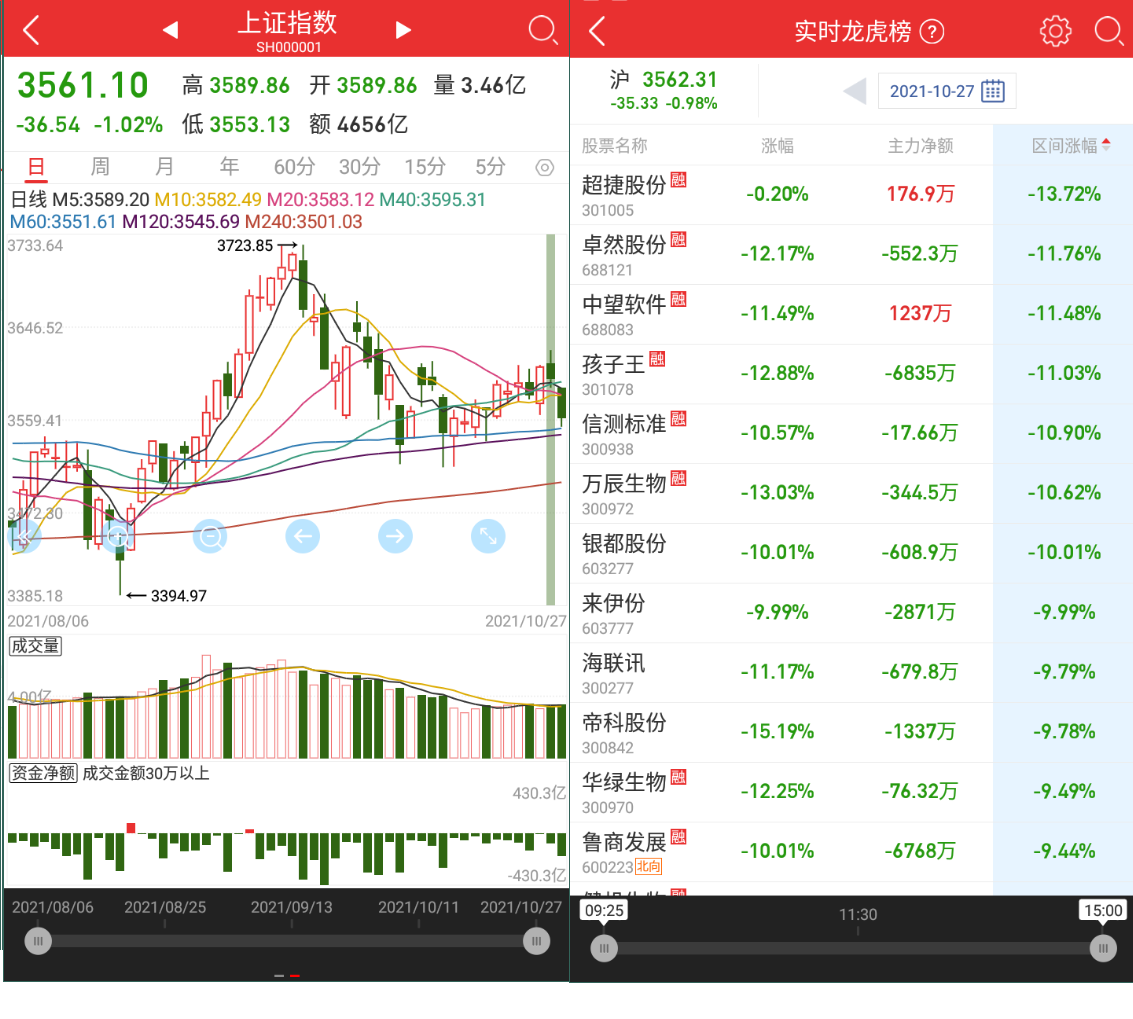Open the 卓然股份 688121 row
Screen dimensions: 1133x1019
[851, 255]
